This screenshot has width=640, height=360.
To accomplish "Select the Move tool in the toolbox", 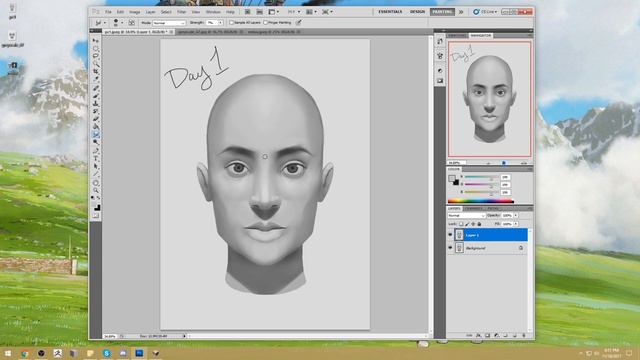I will coord(96,40).
